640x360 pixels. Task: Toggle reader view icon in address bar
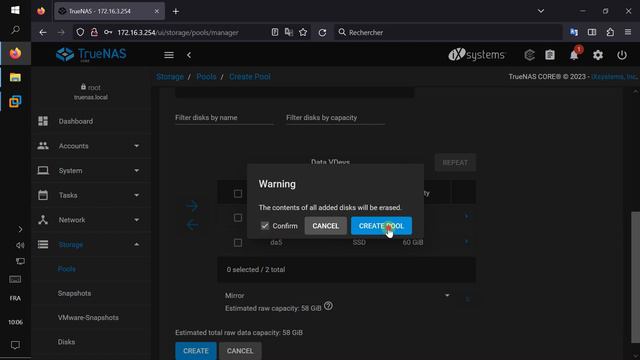point(275,32)
